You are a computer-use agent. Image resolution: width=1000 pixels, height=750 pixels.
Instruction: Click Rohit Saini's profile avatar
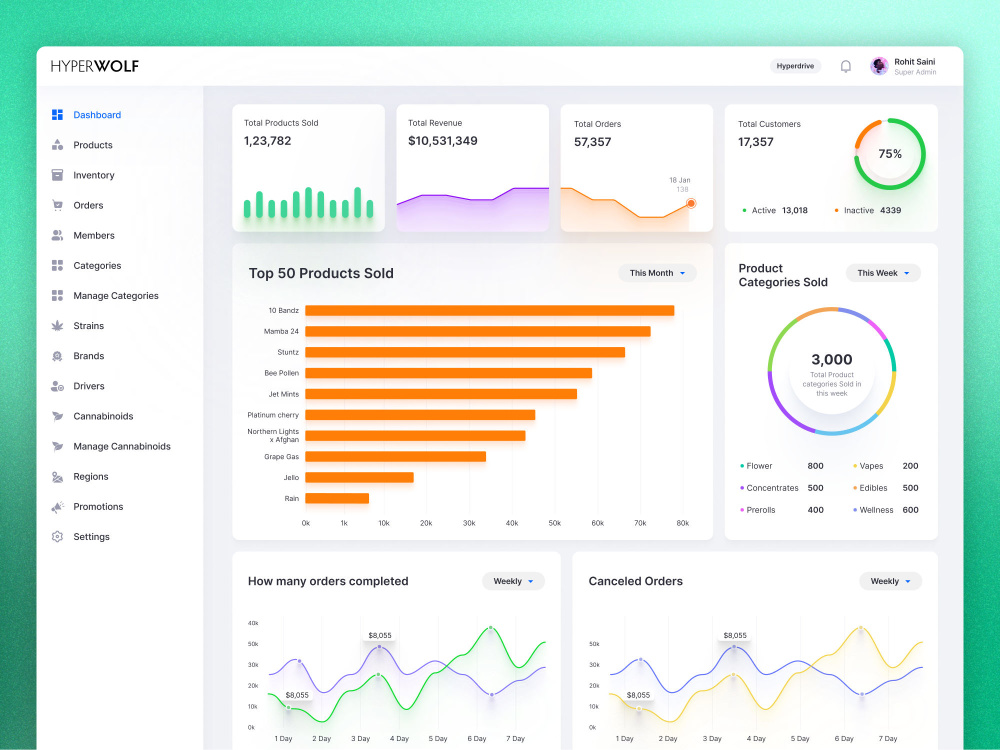(879, 66)
